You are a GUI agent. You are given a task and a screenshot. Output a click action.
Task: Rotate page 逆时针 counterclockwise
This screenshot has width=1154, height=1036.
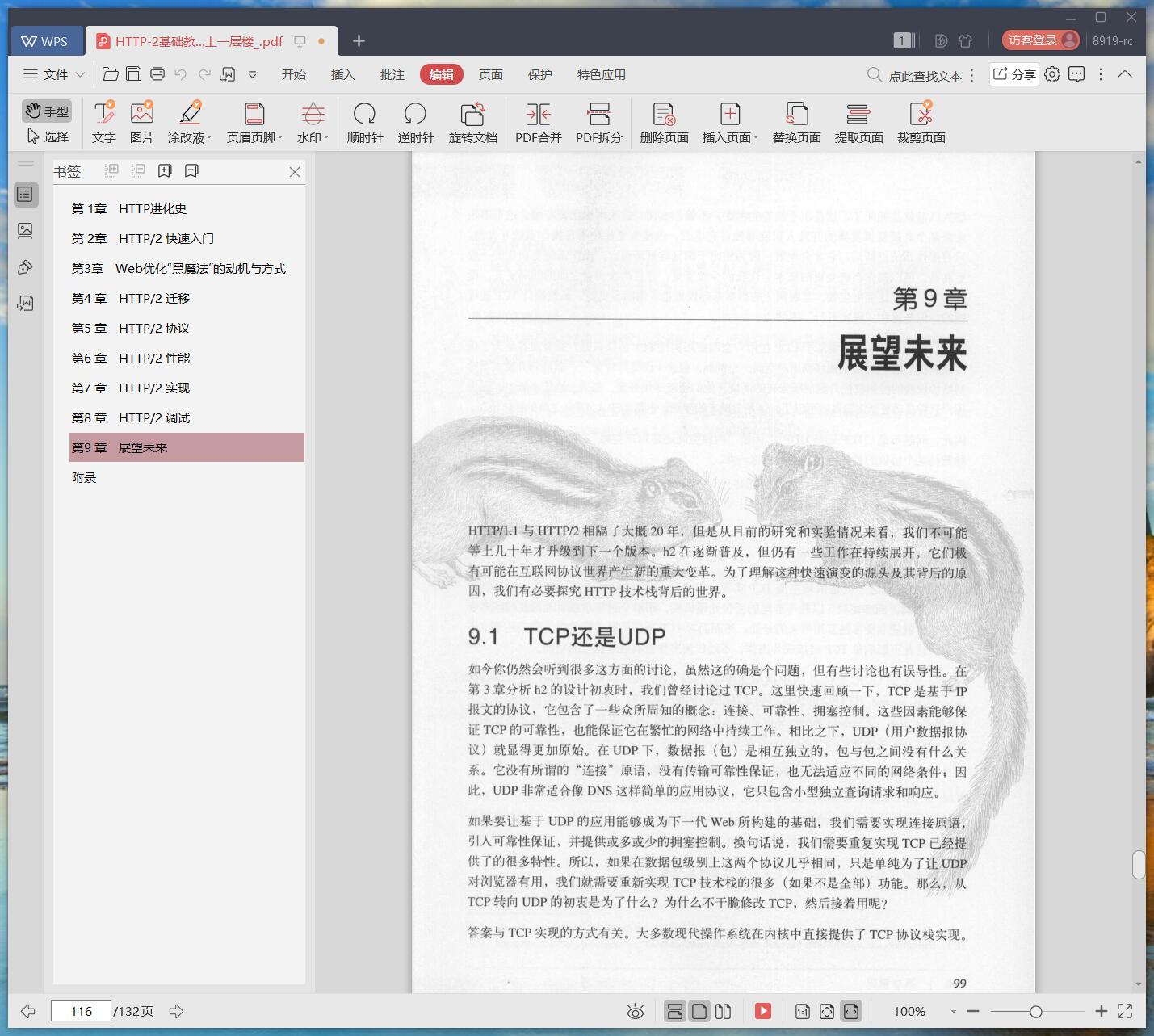(x=416, y=122)
